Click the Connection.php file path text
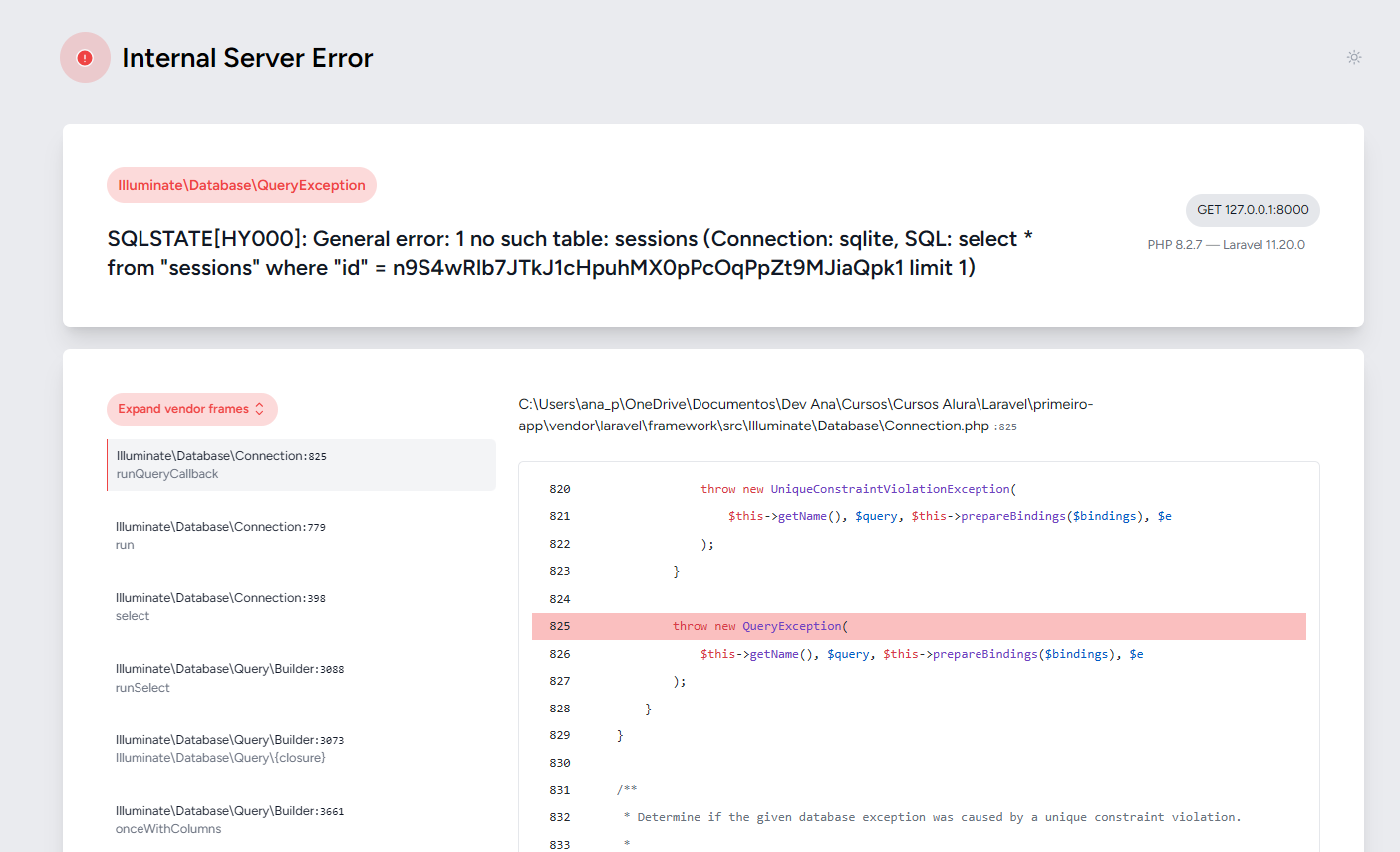 point(805,415)
